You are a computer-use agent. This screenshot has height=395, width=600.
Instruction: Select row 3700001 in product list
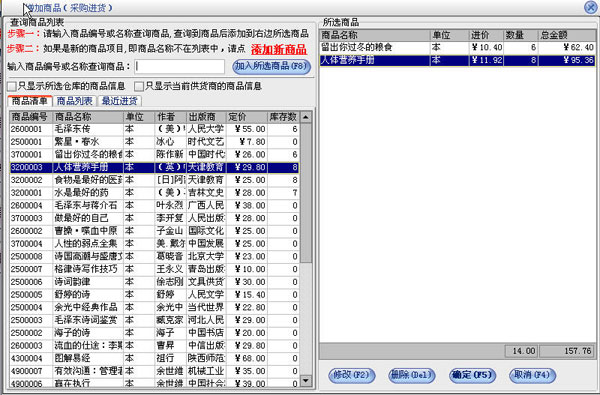tap(155, 155)
